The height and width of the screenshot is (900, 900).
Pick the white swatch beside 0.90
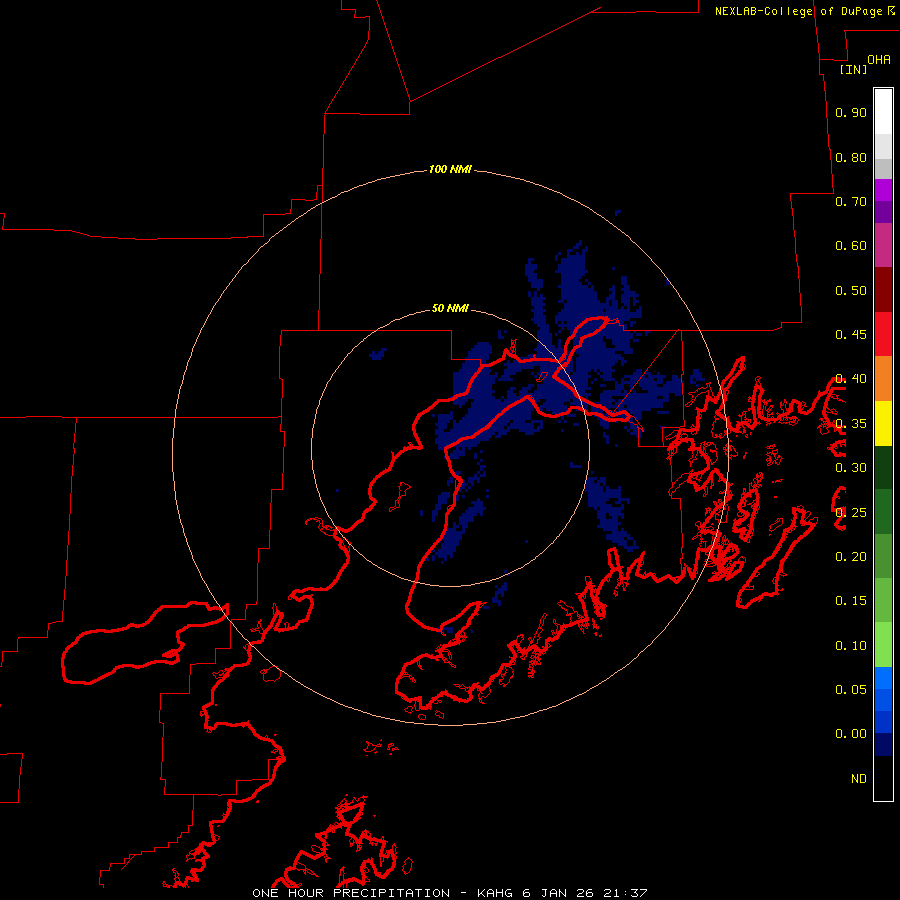[883, 112]
